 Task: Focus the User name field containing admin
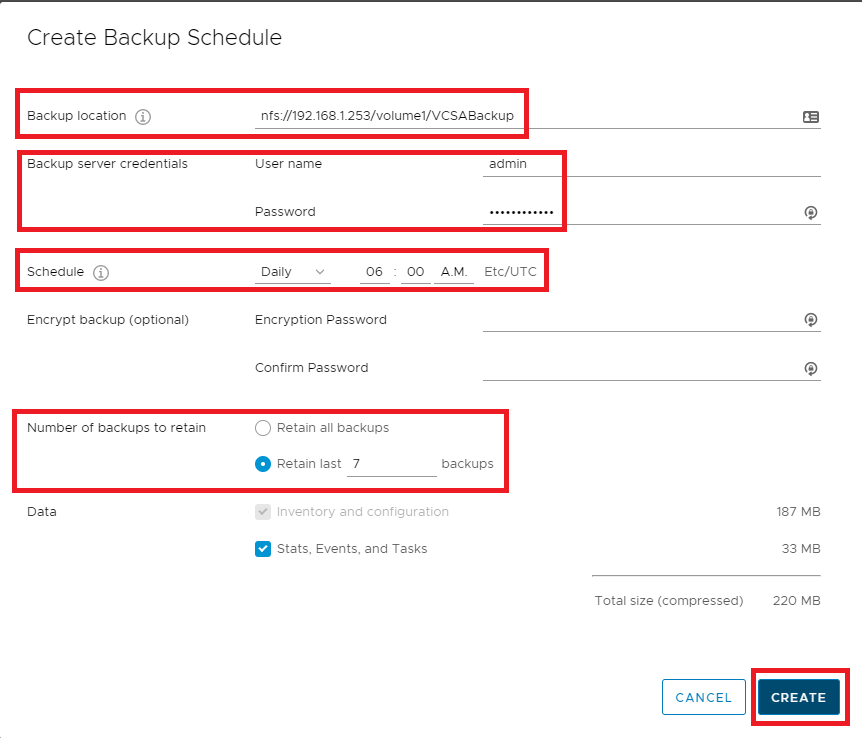pyautogui.click(x=650, y=164)
